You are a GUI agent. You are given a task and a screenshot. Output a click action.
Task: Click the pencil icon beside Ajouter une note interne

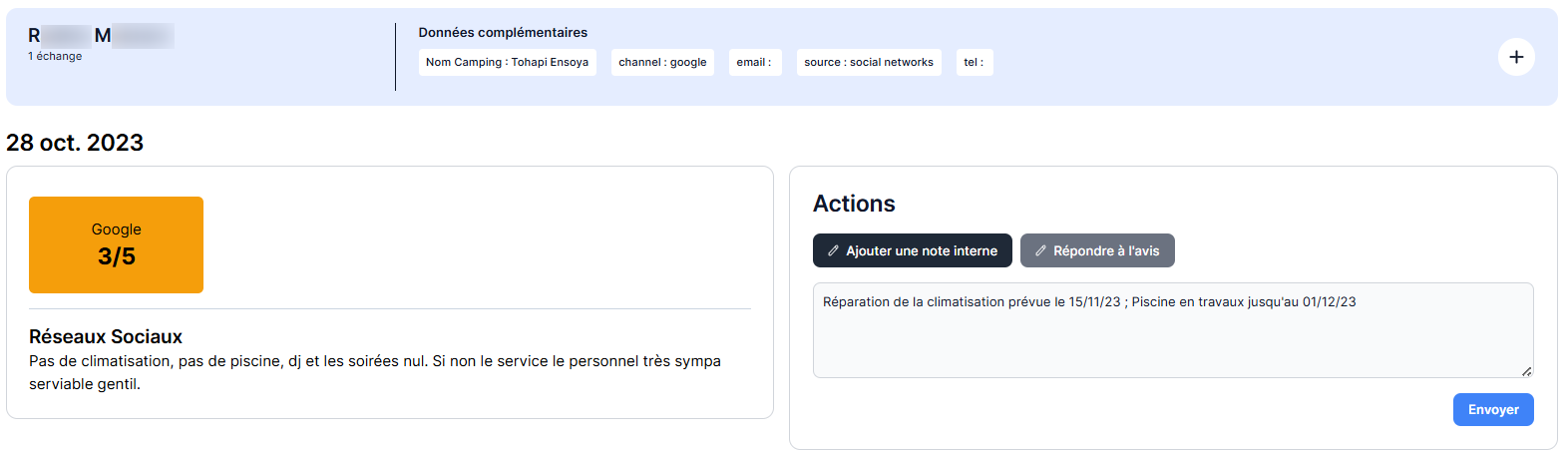pos(834,251)
